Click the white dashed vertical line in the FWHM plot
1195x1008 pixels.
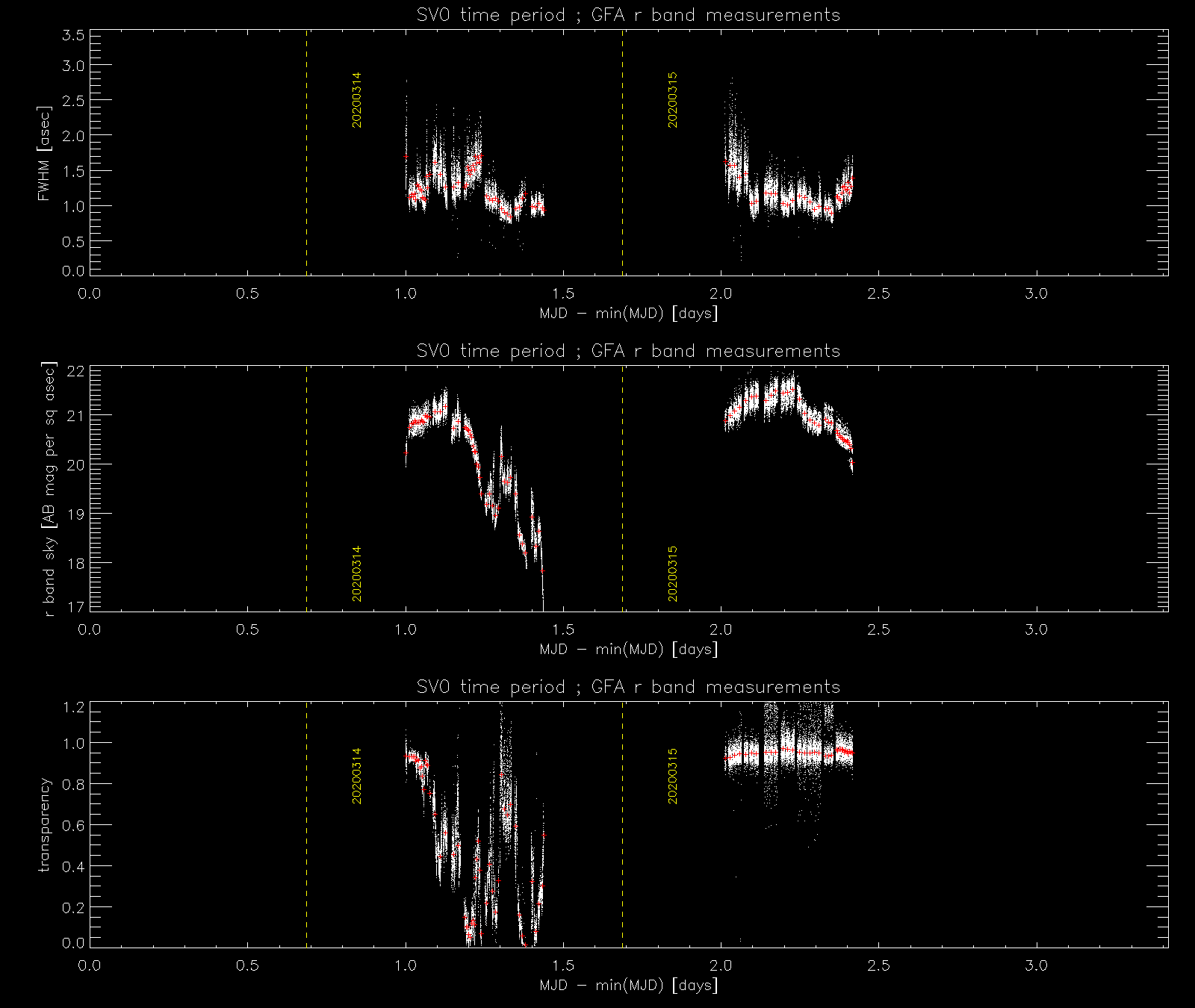pyautogui.click(x=622, y=153)
